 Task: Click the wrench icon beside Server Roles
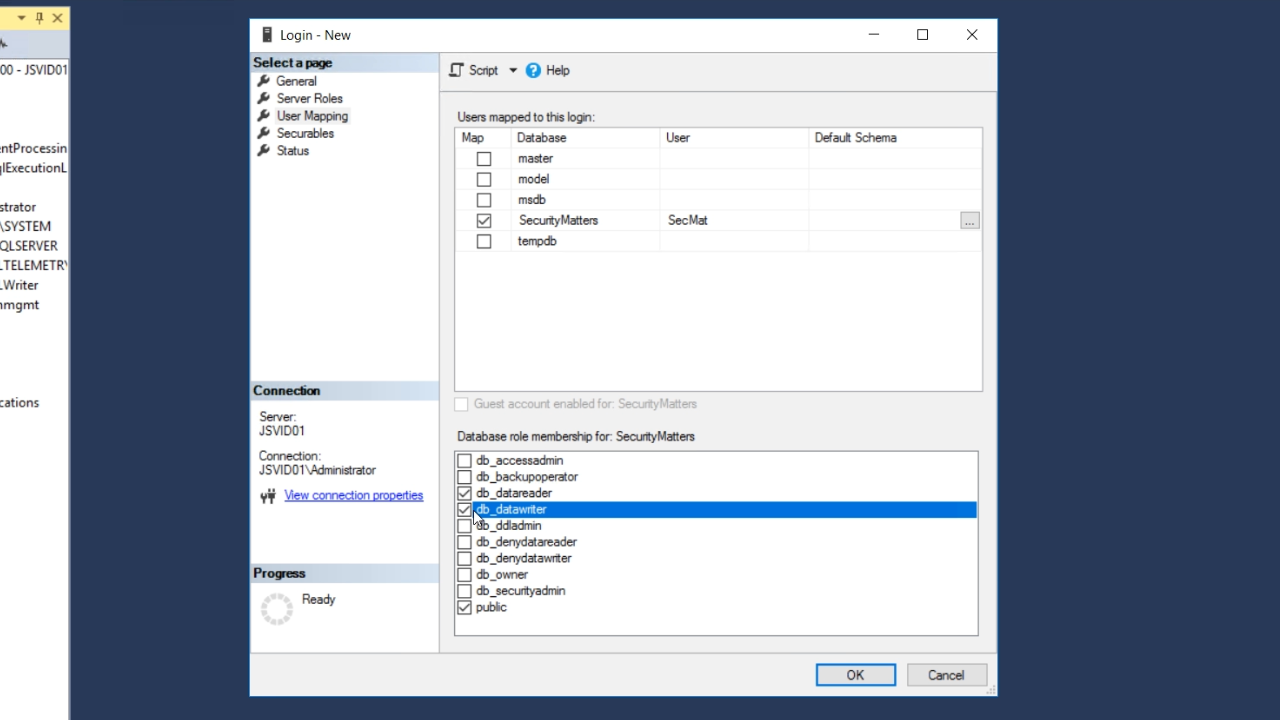264,98
